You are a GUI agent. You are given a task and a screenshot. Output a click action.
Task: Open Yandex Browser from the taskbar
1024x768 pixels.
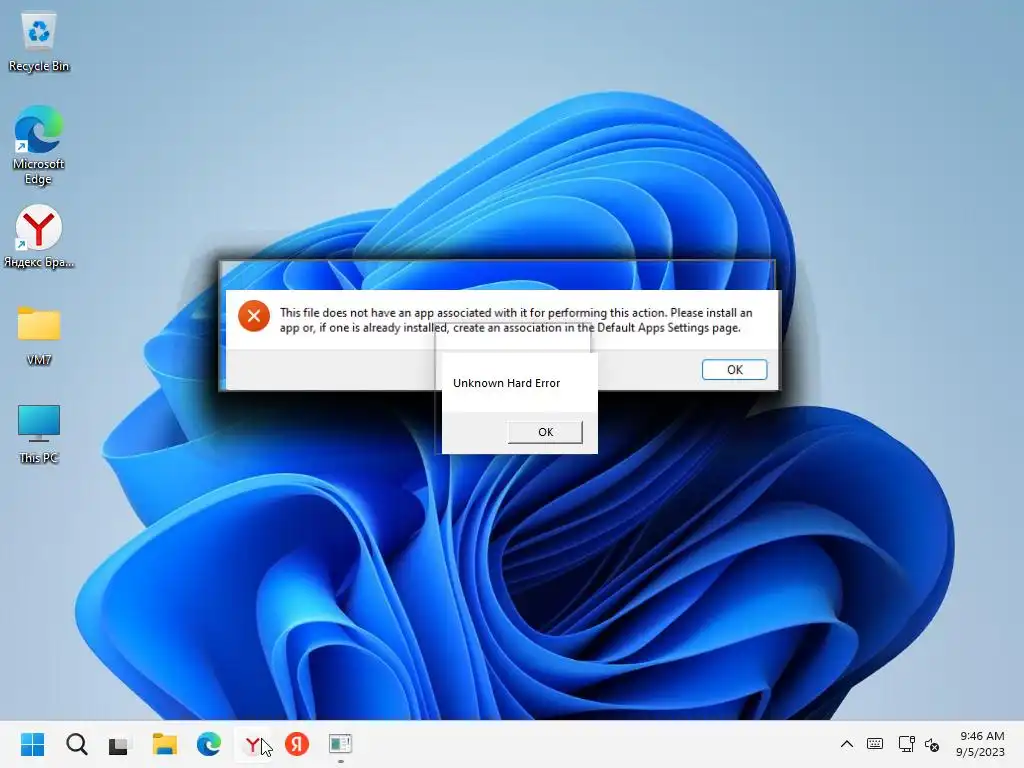[x=253, y=744]
